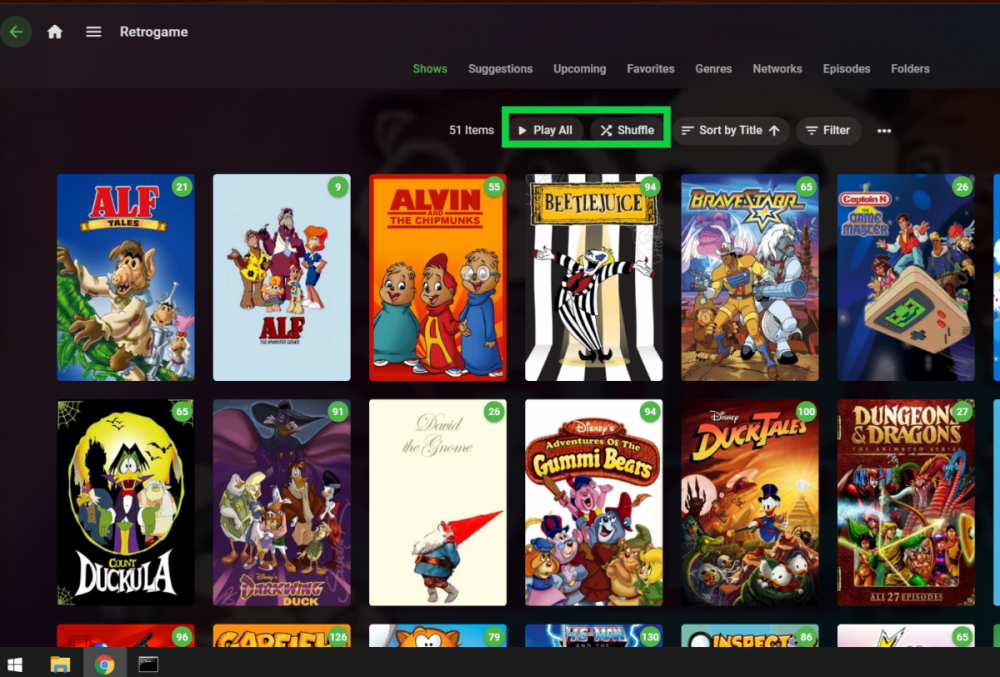Click the 21 episode badge on ALF Tales
Screen dimensions: 1000x677
pyautogui.click(x=182, y=187)
